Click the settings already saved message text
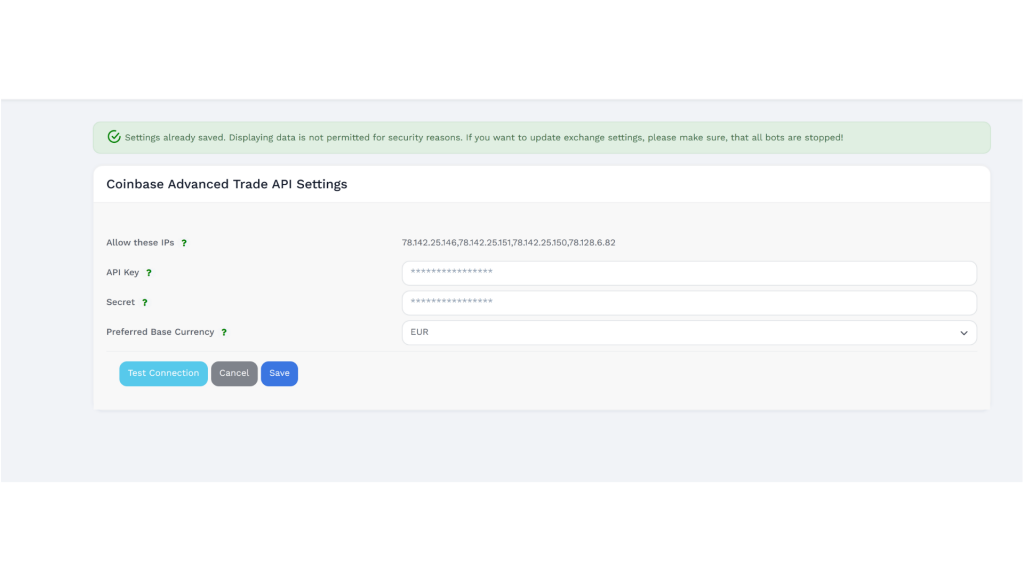Viewport: 1024px width, 576px height. point(484,137)
